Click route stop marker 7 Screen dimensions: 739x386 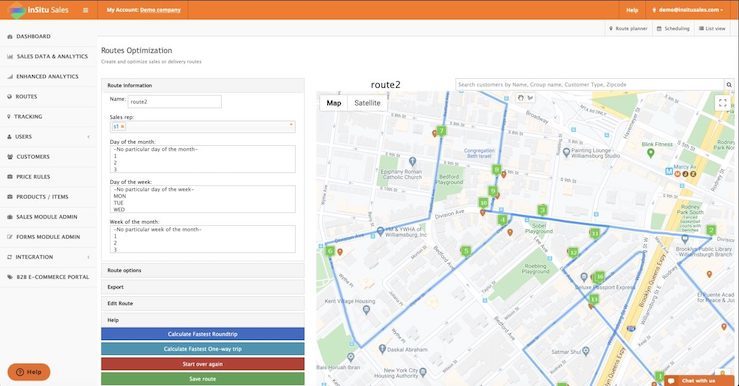tap(441, 131)
